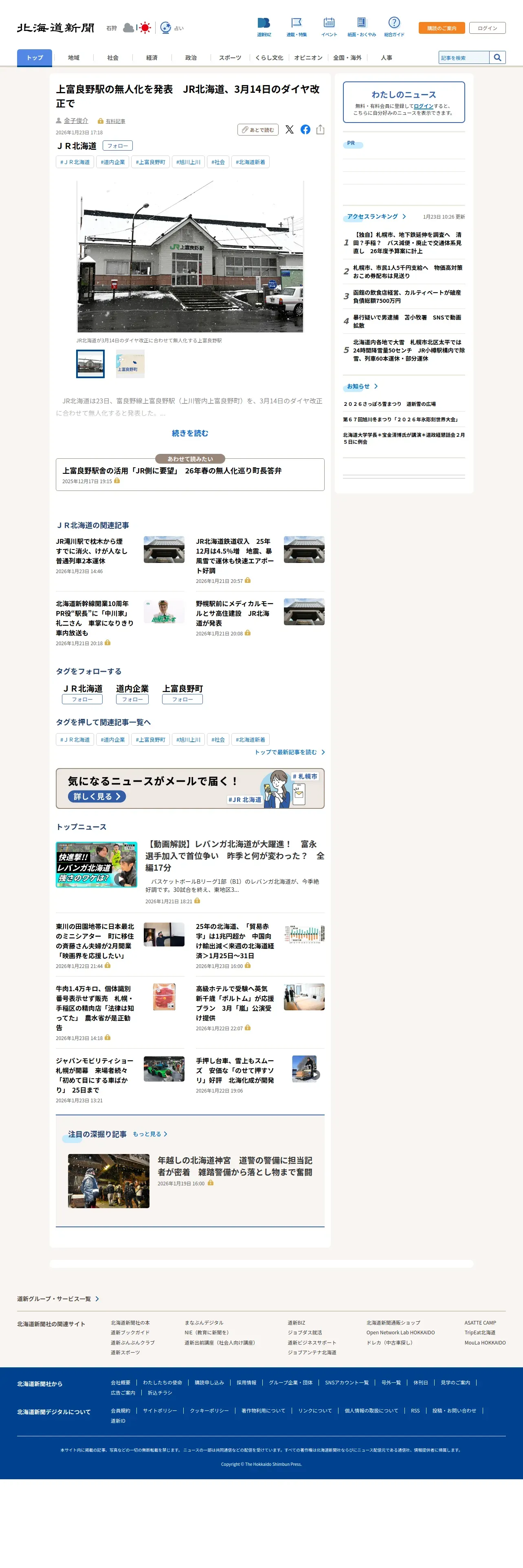Click top #旭川上川 tag chip
The height and width of the screenshot is (1568, 523).
(188, 162)
